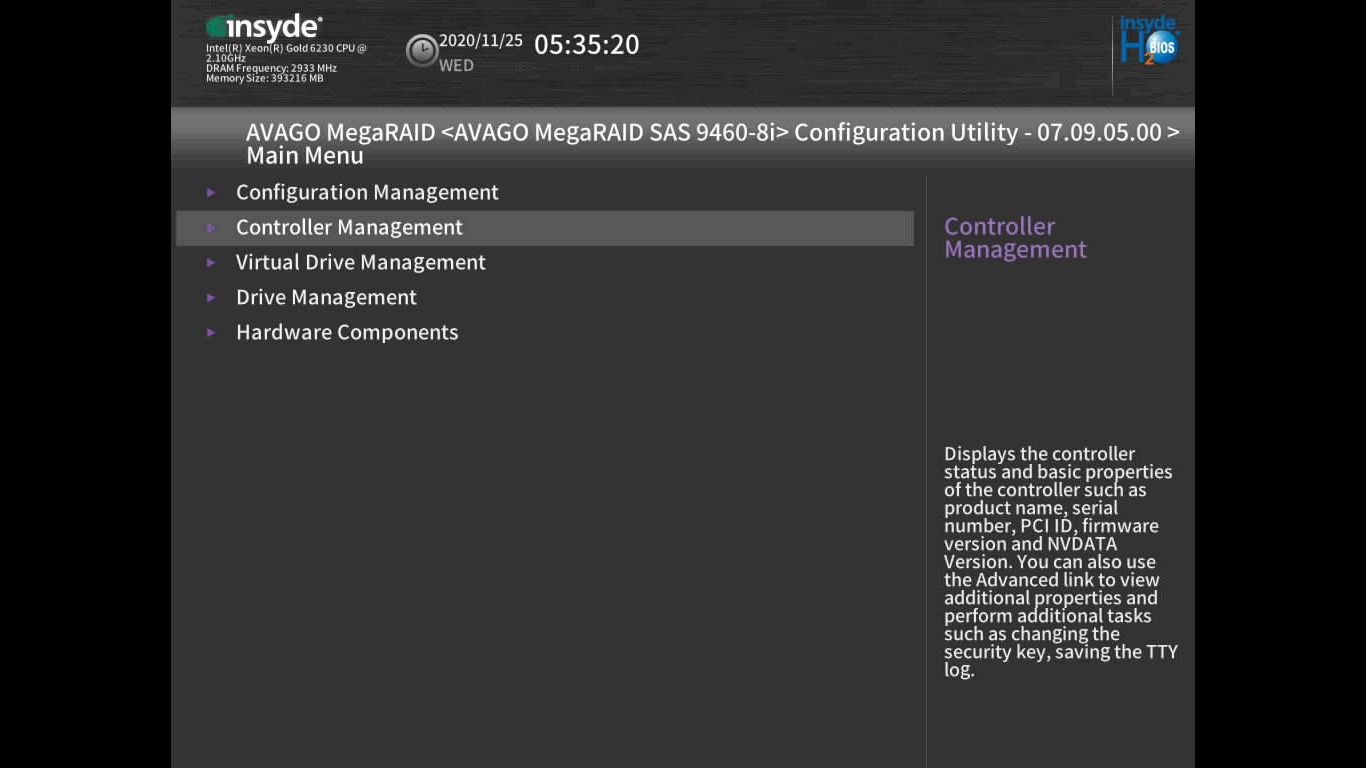Click the AVAGO MegaRAID Configuration Utility title
Screen dimensions: 1366x768
pyautogui.click(x=712, y=133)
